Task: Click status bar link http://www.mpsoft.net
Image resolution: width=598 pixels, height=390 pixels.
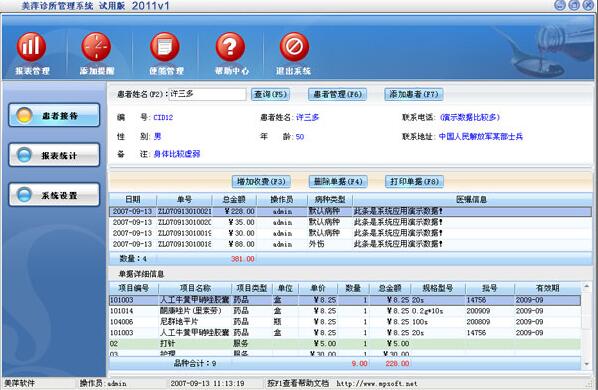Action: pyautogui.click(x=377, y=384)
